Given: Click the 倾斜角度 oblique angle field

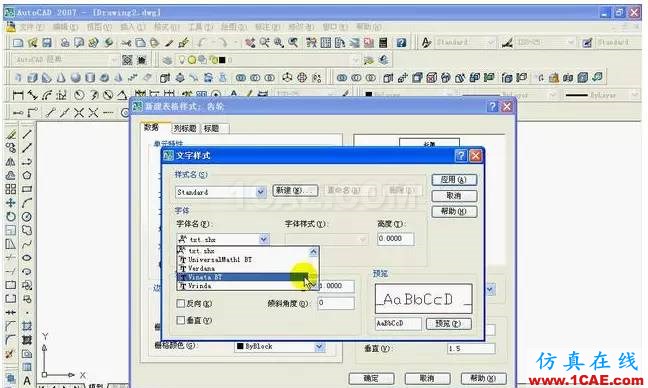Looking at the screenshot, I should (336, 303).
